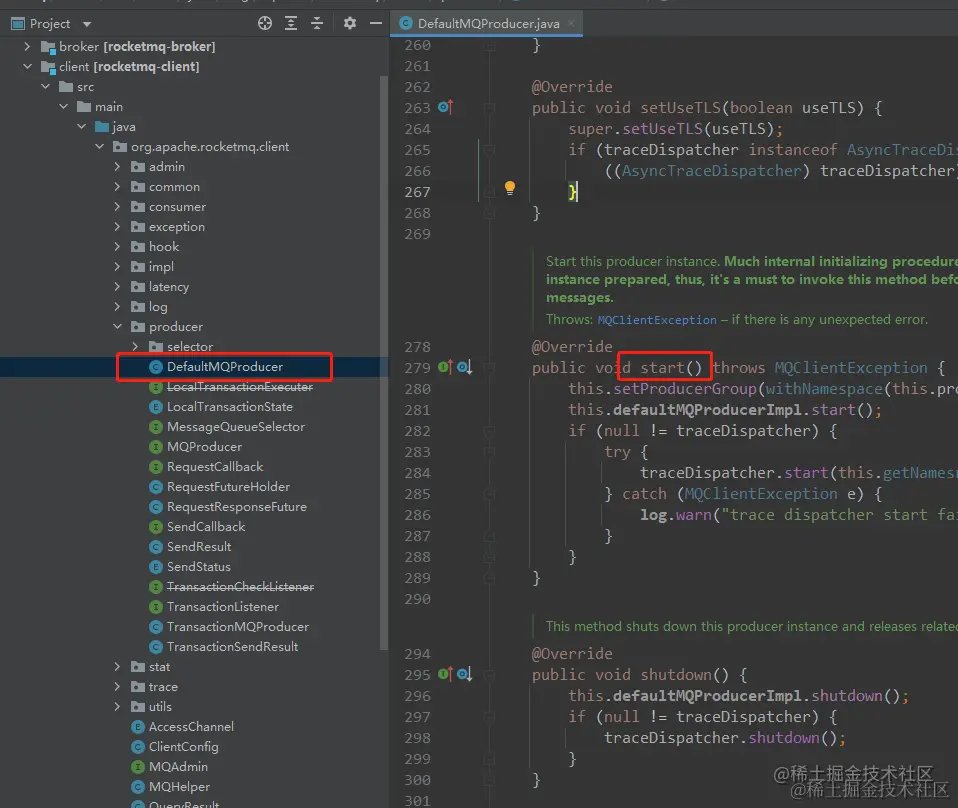Screen dimensions: 958x808
Task: Expand the consumer package
Action: 117,207
